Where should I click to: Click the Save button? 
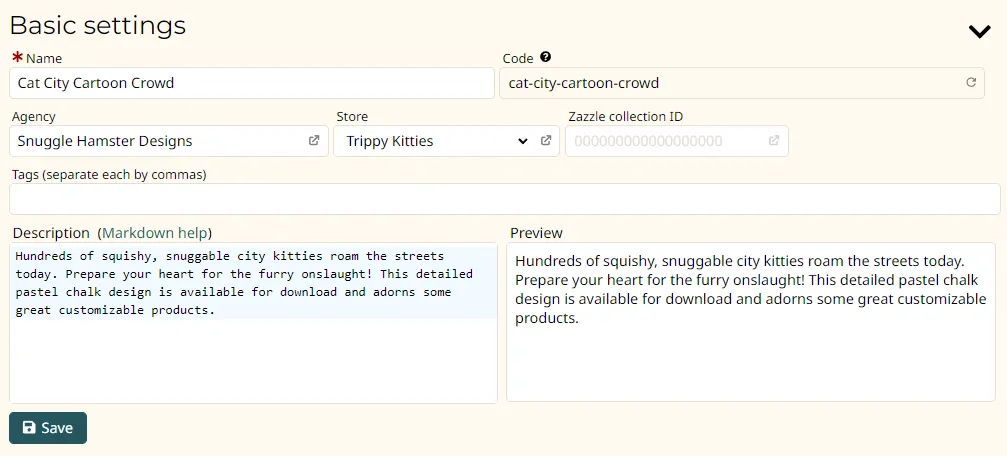[x=48, y=428]
